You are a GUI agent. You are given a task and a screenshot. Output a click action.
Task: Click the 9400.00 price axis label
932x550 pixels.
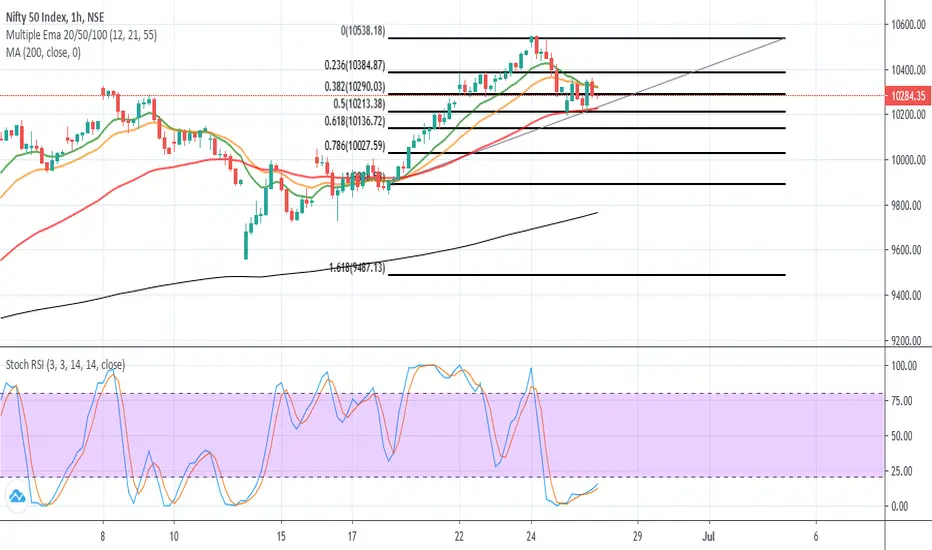[x=908, y=295]
